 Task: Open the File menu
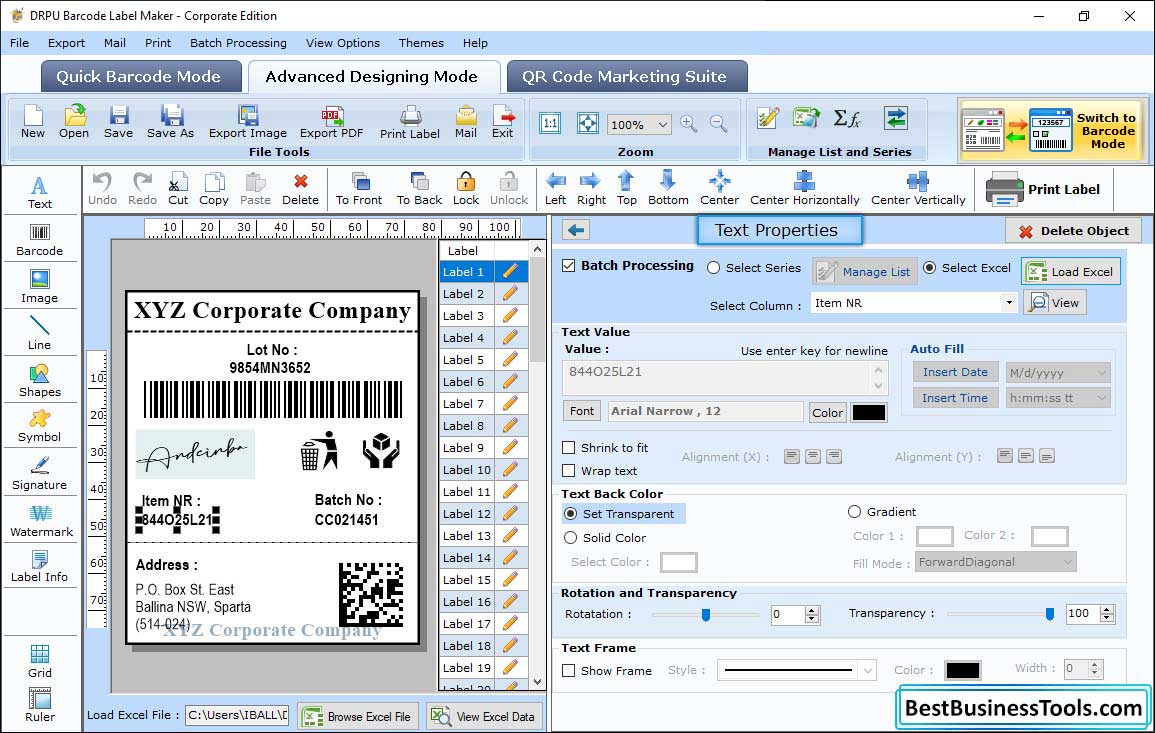[20, 43]
